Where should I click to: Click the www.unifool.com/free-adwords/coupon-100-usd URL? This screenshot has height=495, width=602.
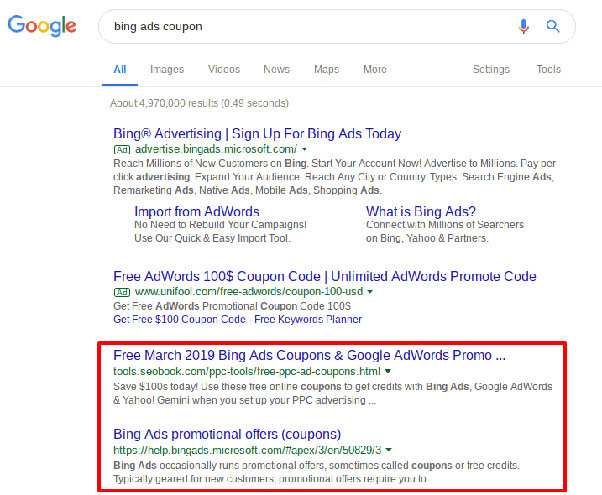pyautogui.click(x=249, y=291)
